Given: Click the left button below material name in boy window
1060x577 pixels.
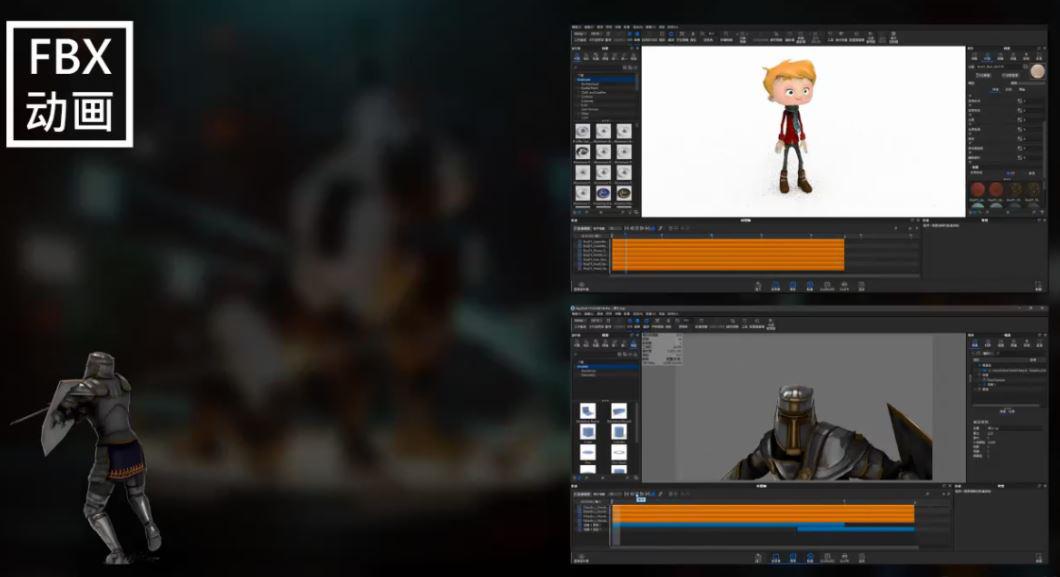Looking at the screenshot, I should (x=982, y=75).
